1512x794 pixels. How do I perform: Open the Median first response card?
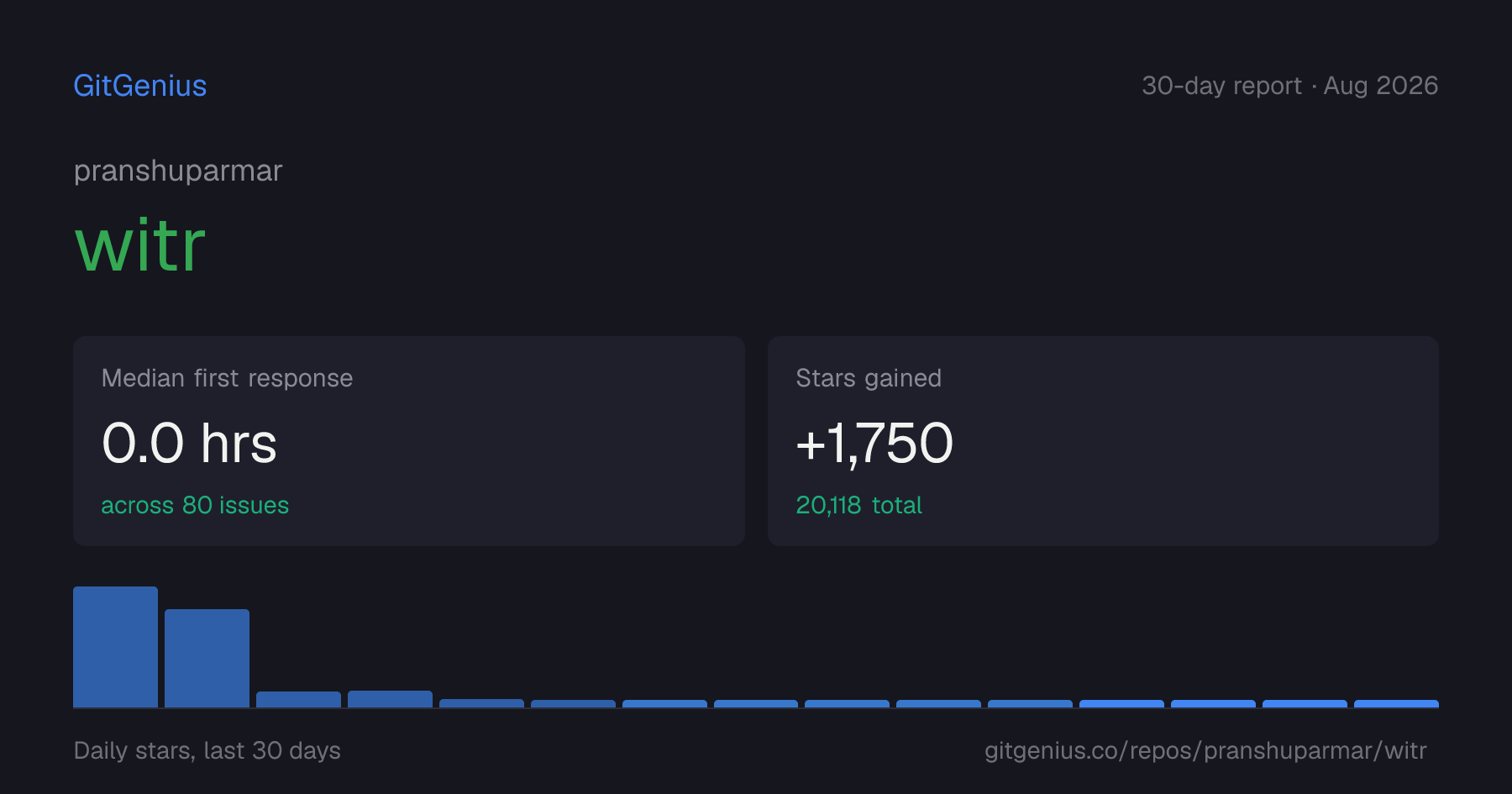tap(409, 441)
